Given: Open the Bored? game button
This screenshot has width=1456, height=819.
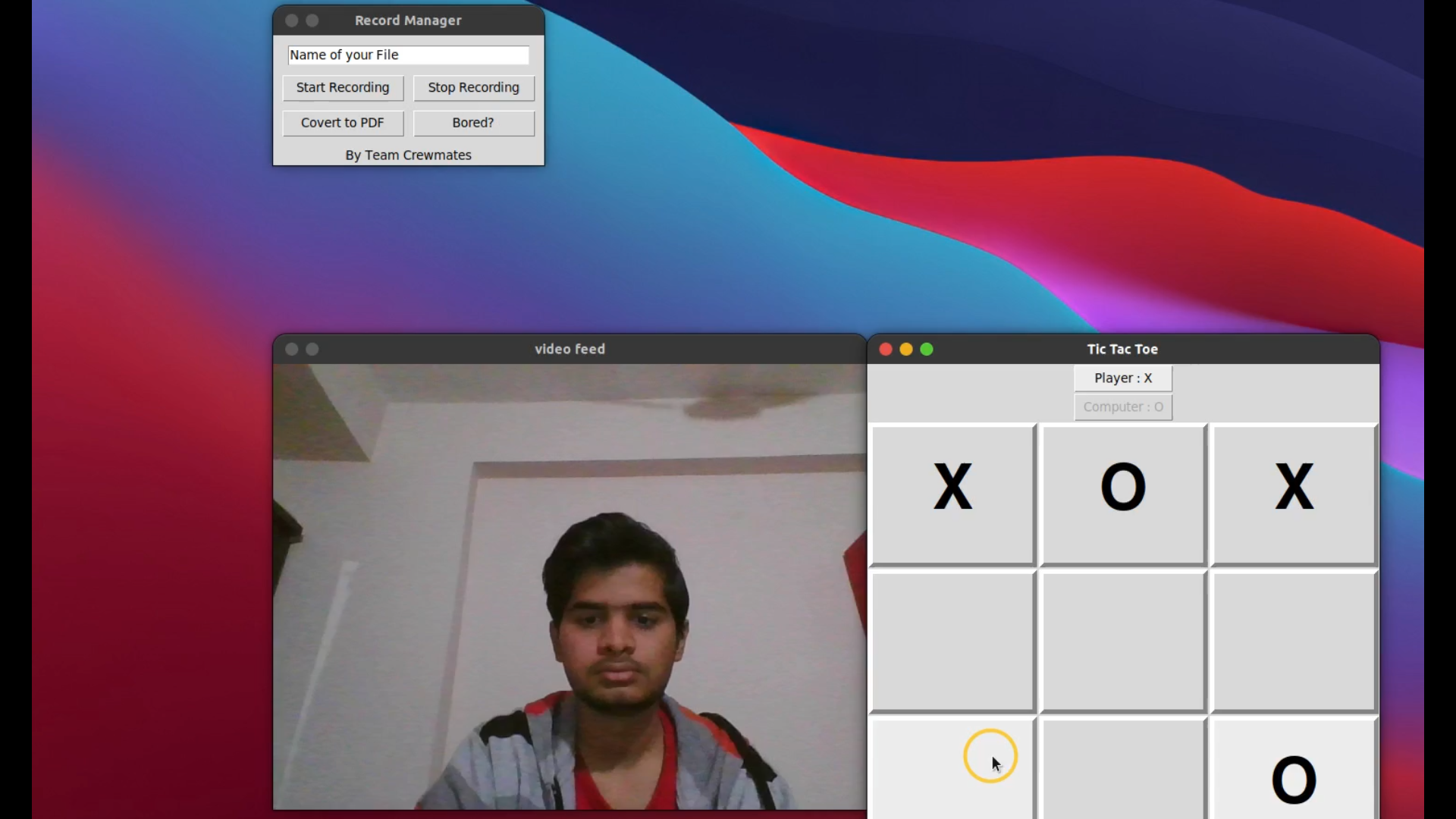Looking at the screenshot, I should pyautogui.click(x=473, y=123).
